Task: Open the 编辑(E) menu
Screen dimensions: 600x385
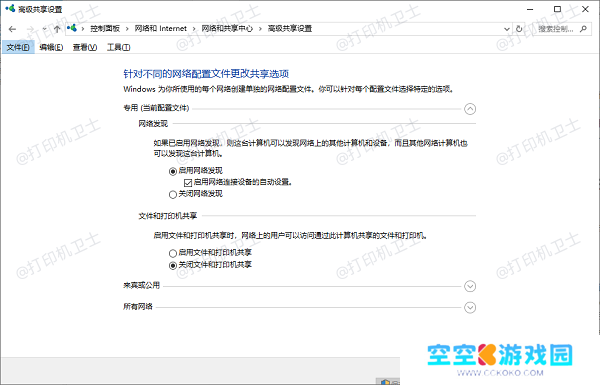Action: 51,47
